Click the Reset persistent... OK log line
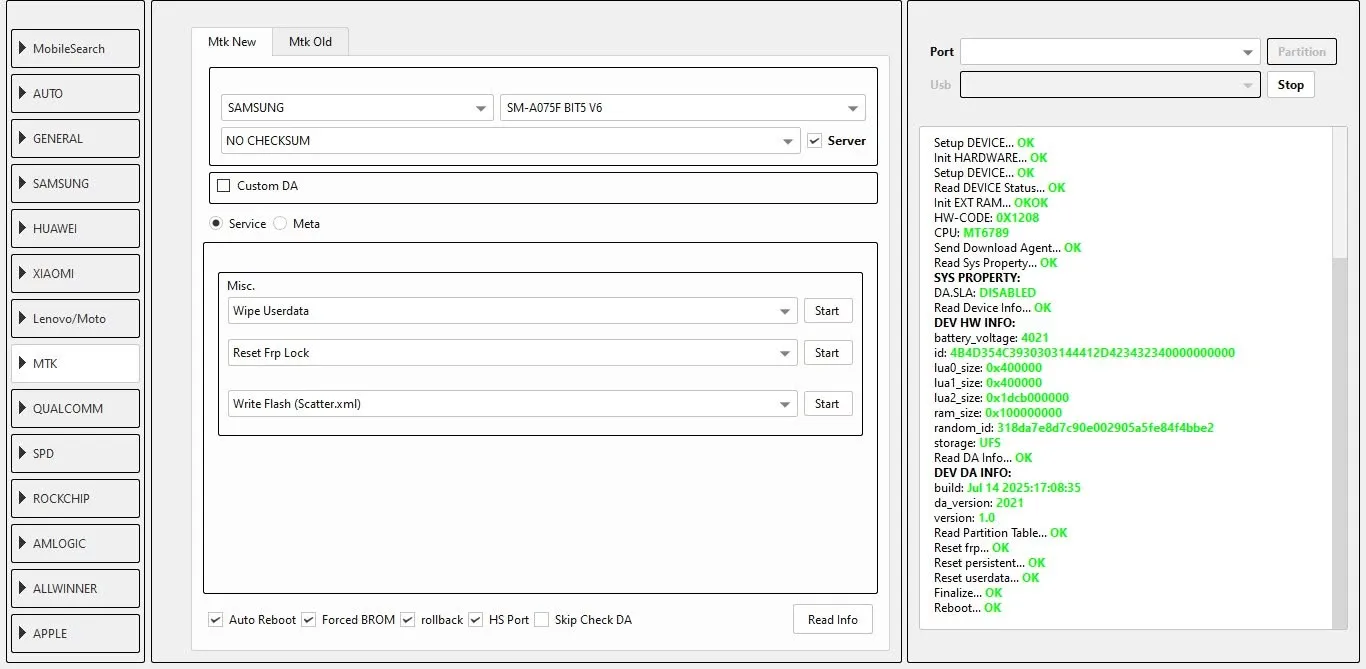The image size is (1366, 669). (x=990, y=563)
